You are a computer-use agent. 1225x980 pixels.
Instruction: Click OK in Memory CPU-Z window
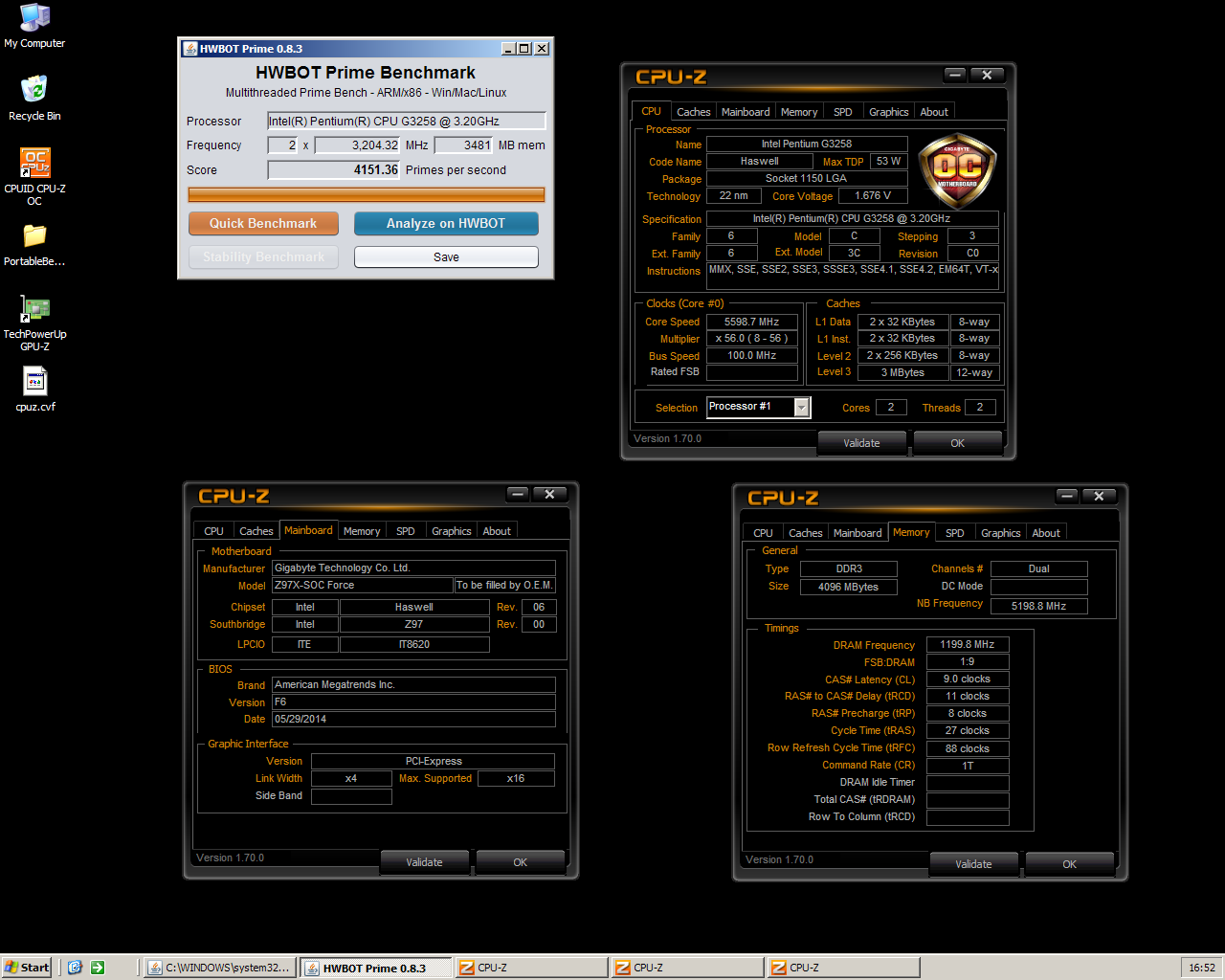1069,864
